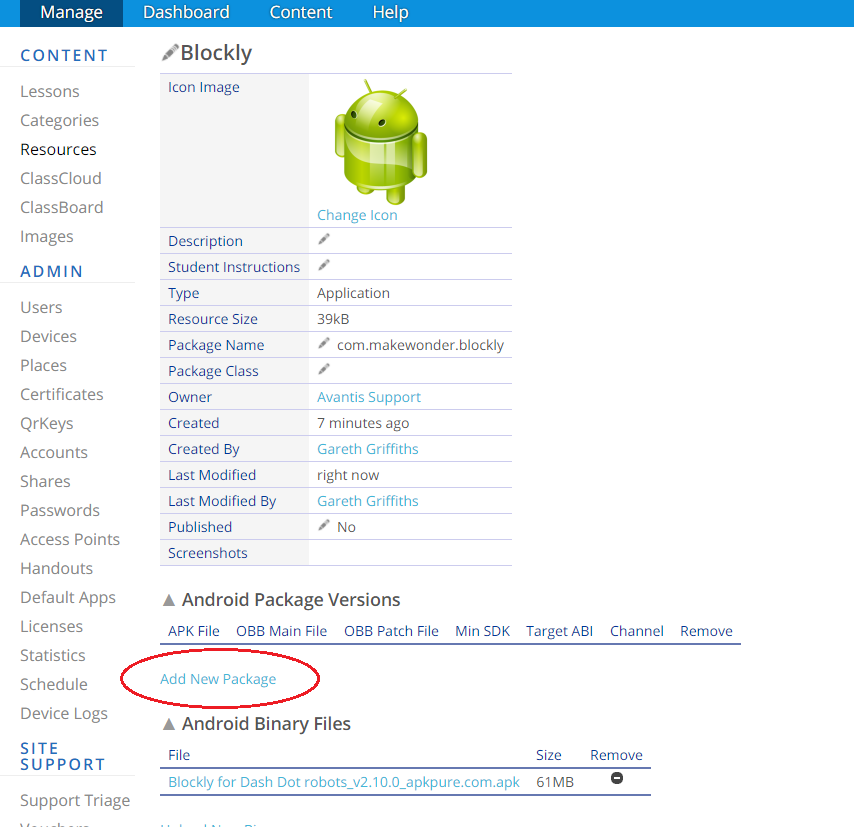Click the OBB Main File column header
The image size is (854, 827).
(x=281, y=631)
